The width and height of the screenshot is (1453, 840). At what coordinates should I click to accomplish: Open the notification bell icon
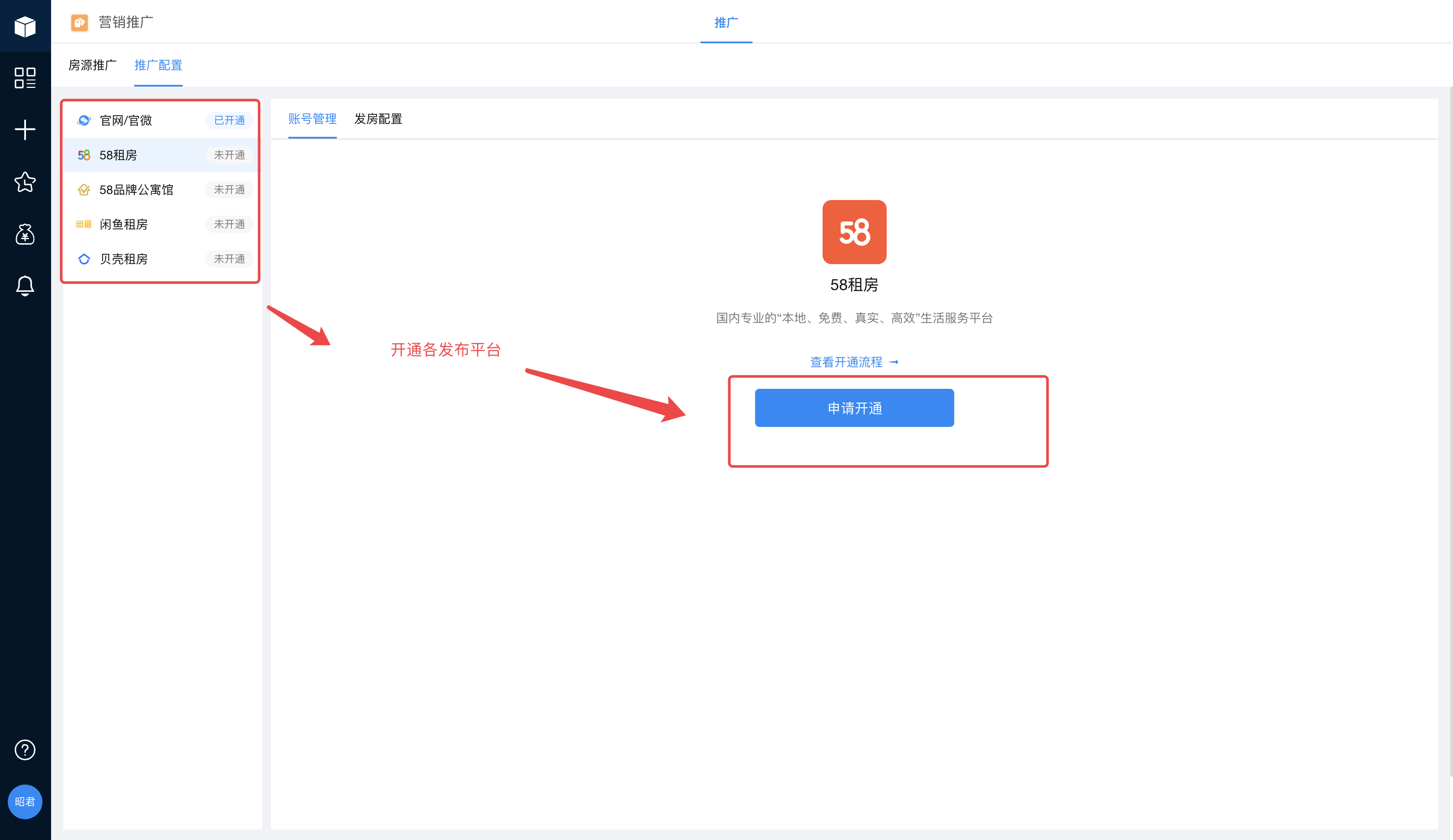pyautogui.click(x=25, y=286)
